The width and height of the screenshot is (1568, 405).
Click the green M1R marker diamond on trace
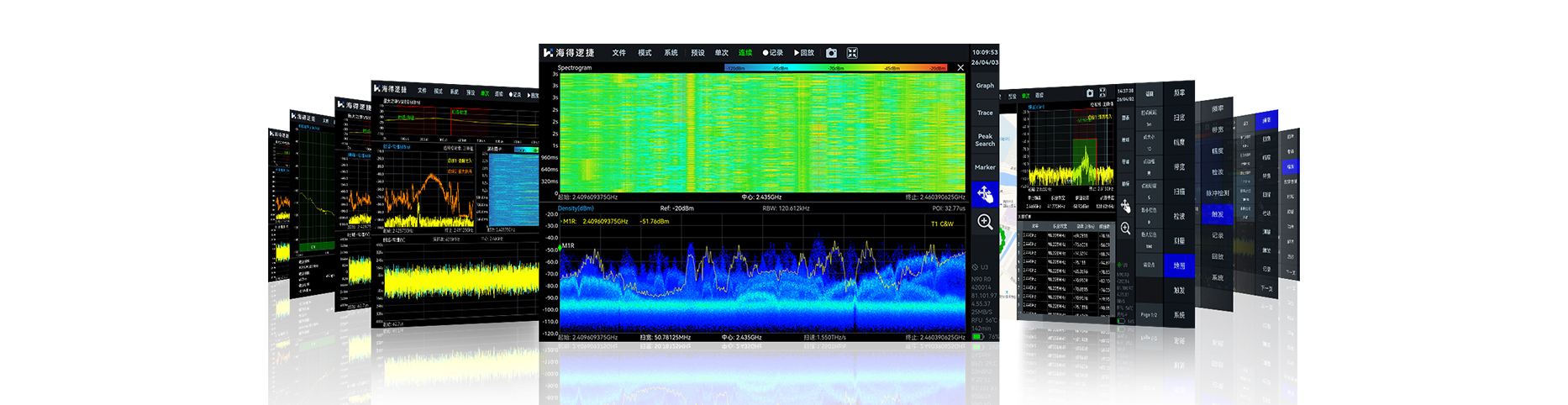(560, 250)
